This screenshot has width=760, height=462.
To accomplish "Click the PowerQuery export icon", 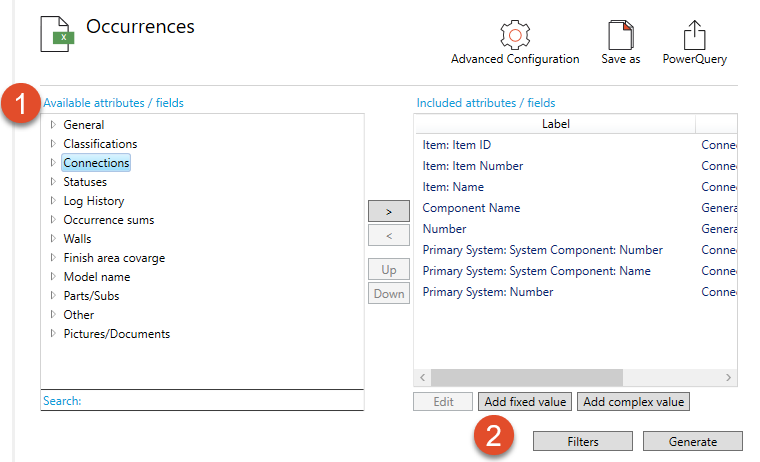I will 694,35.
